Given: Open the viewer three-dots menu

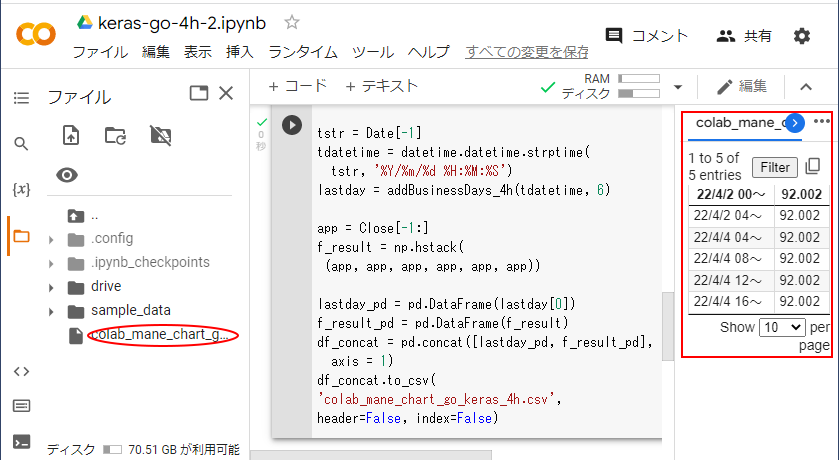Looking at the screenshot, I should click(821, 121).
